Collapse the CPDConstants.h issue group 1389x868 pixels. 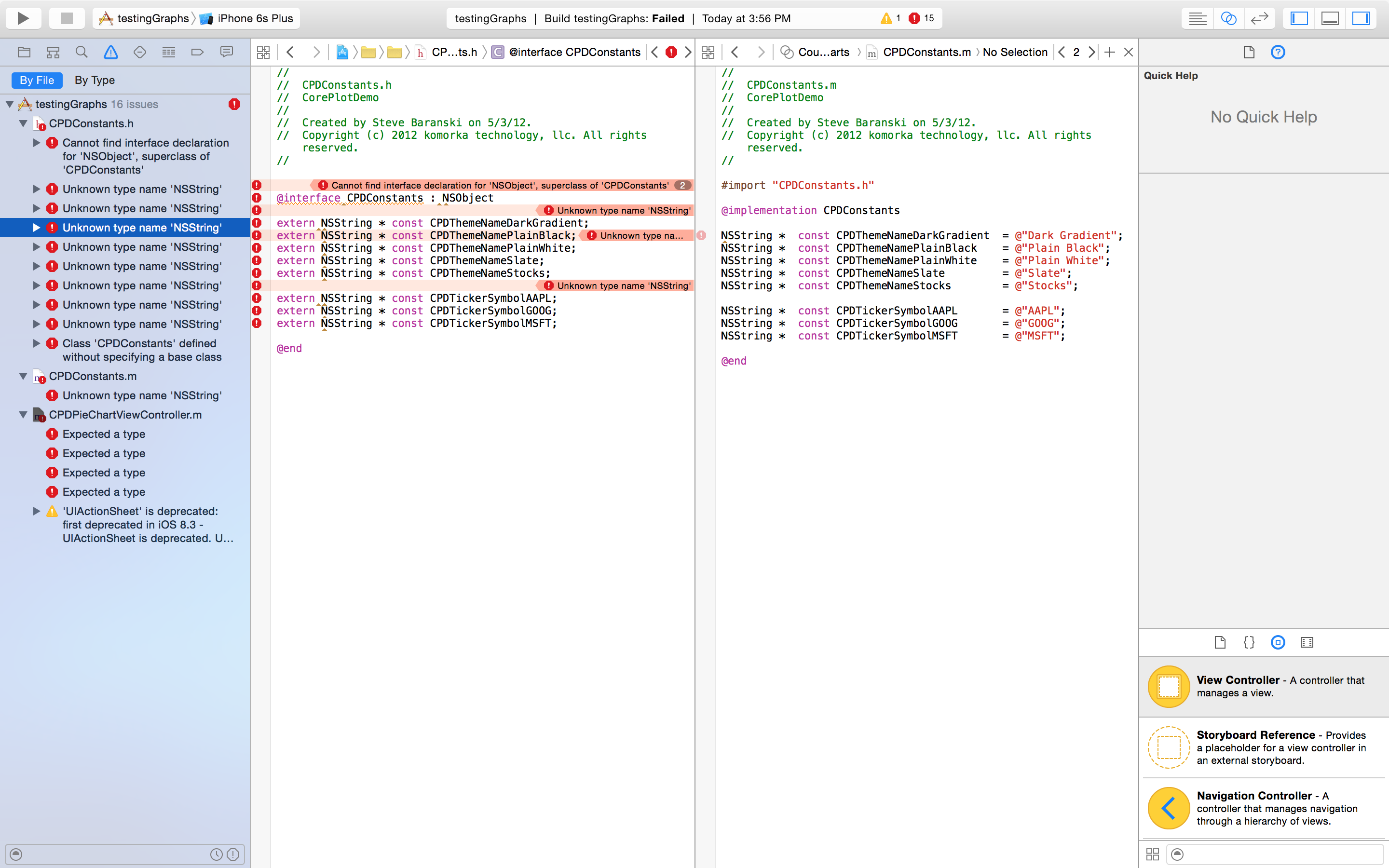pyautogui.click(x=24, y=123)
